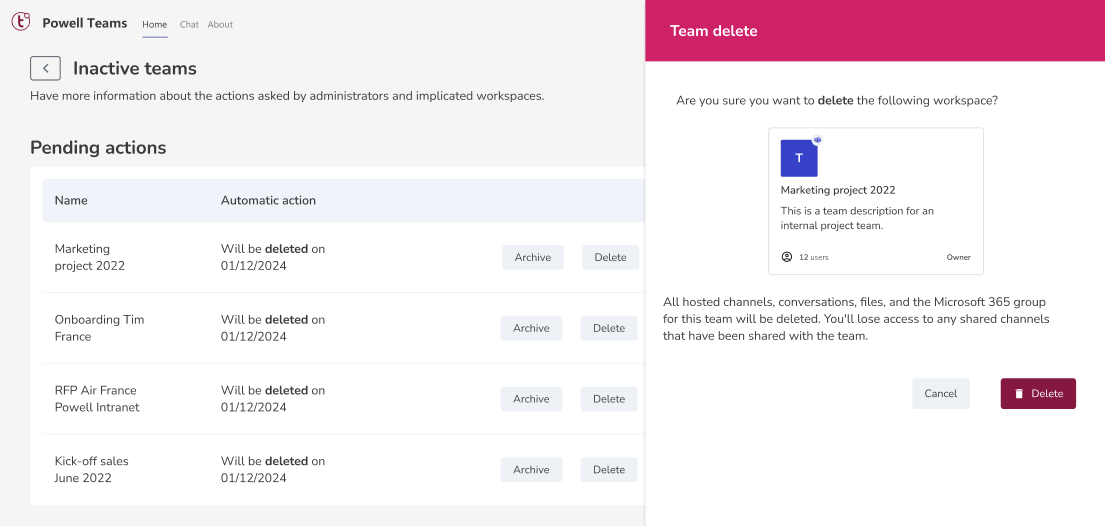Click the Automatic action column header
This screenshot has width=1105, height=526.
(268, 200)
